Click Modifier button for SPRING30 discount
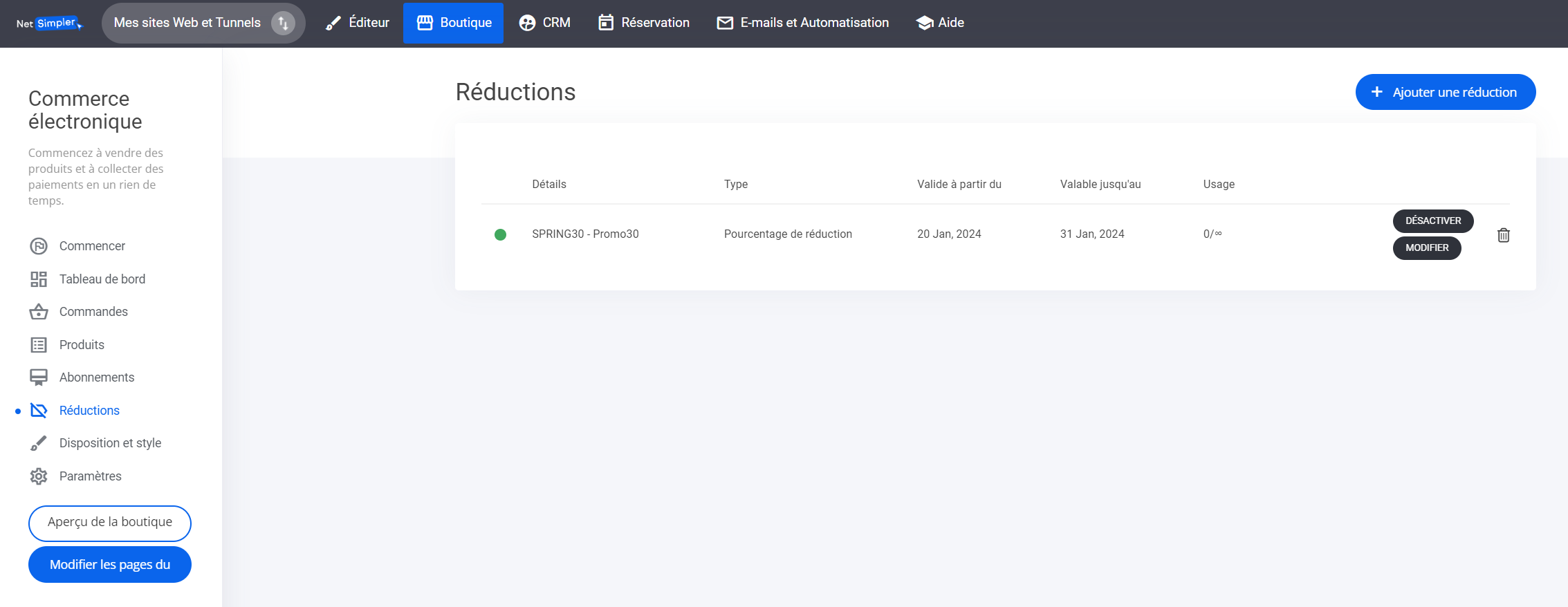 tap(1426, 248)
